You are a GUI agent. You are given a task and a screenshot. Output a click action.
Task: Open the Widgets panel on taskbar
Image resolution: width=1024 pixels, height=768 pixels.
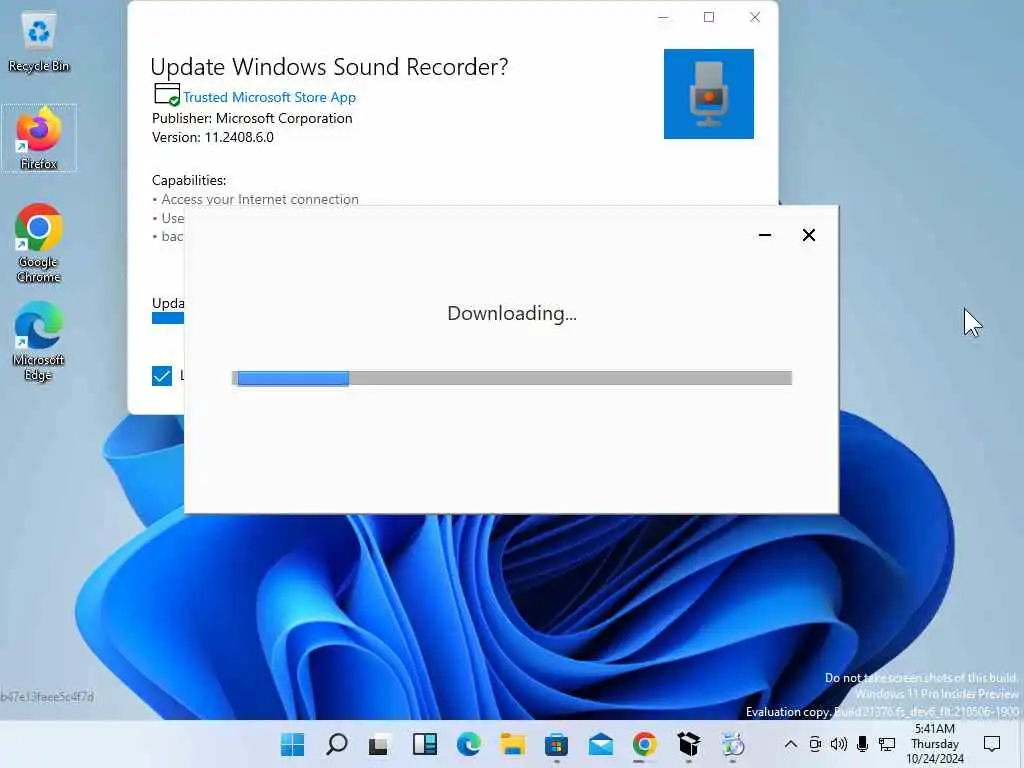coord(424,744)
